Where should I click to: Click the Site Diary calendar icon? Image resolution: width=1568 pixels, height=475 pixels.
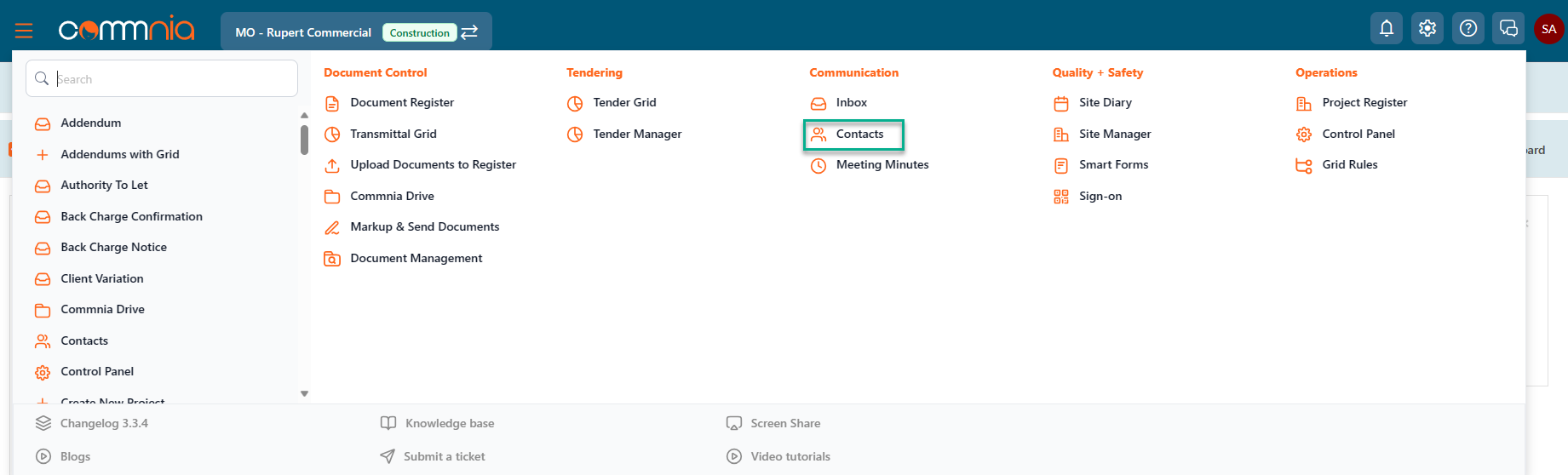1061,104
